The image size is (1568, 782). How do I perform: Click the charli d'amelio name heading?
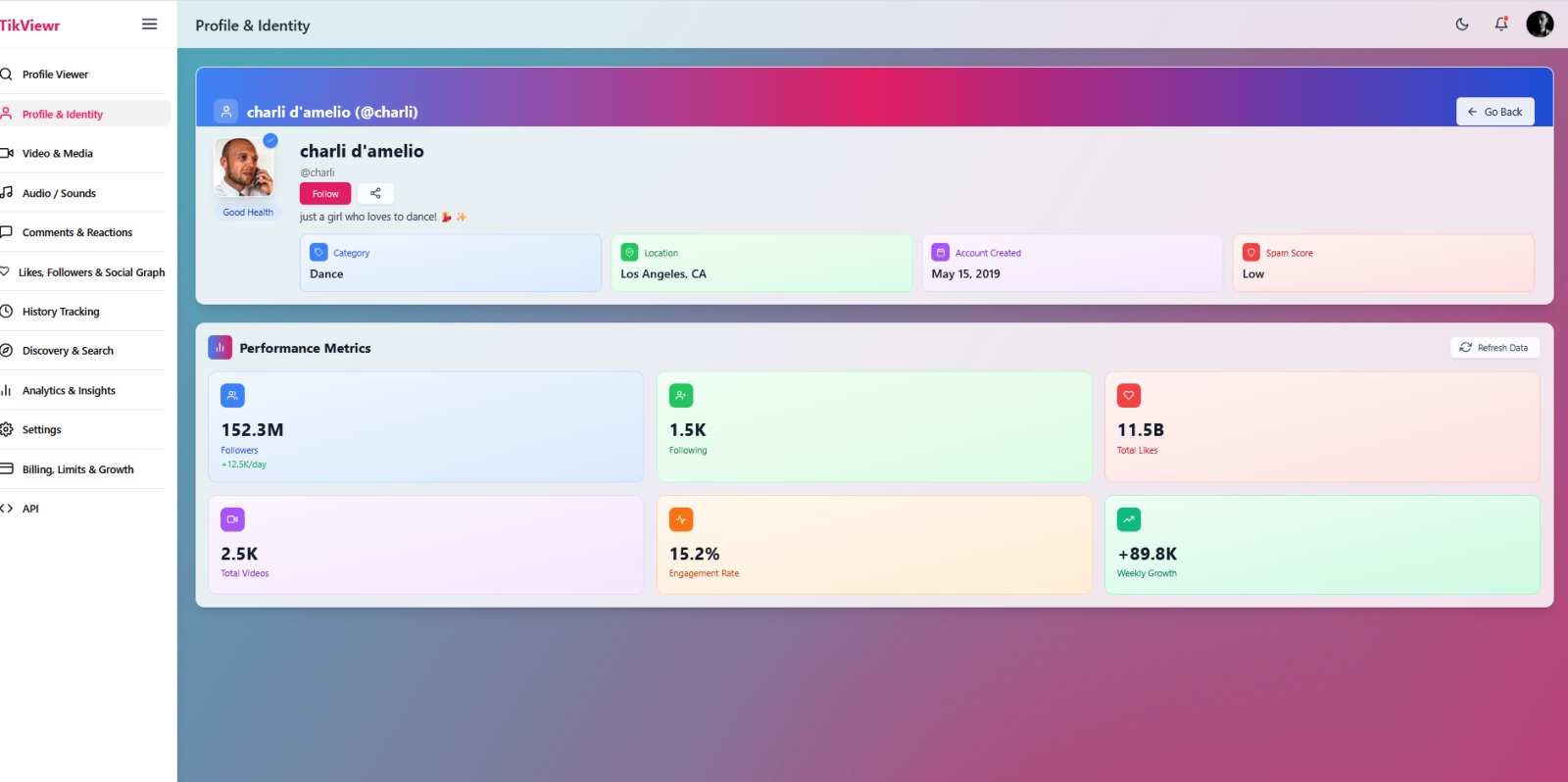click(362, 151)
